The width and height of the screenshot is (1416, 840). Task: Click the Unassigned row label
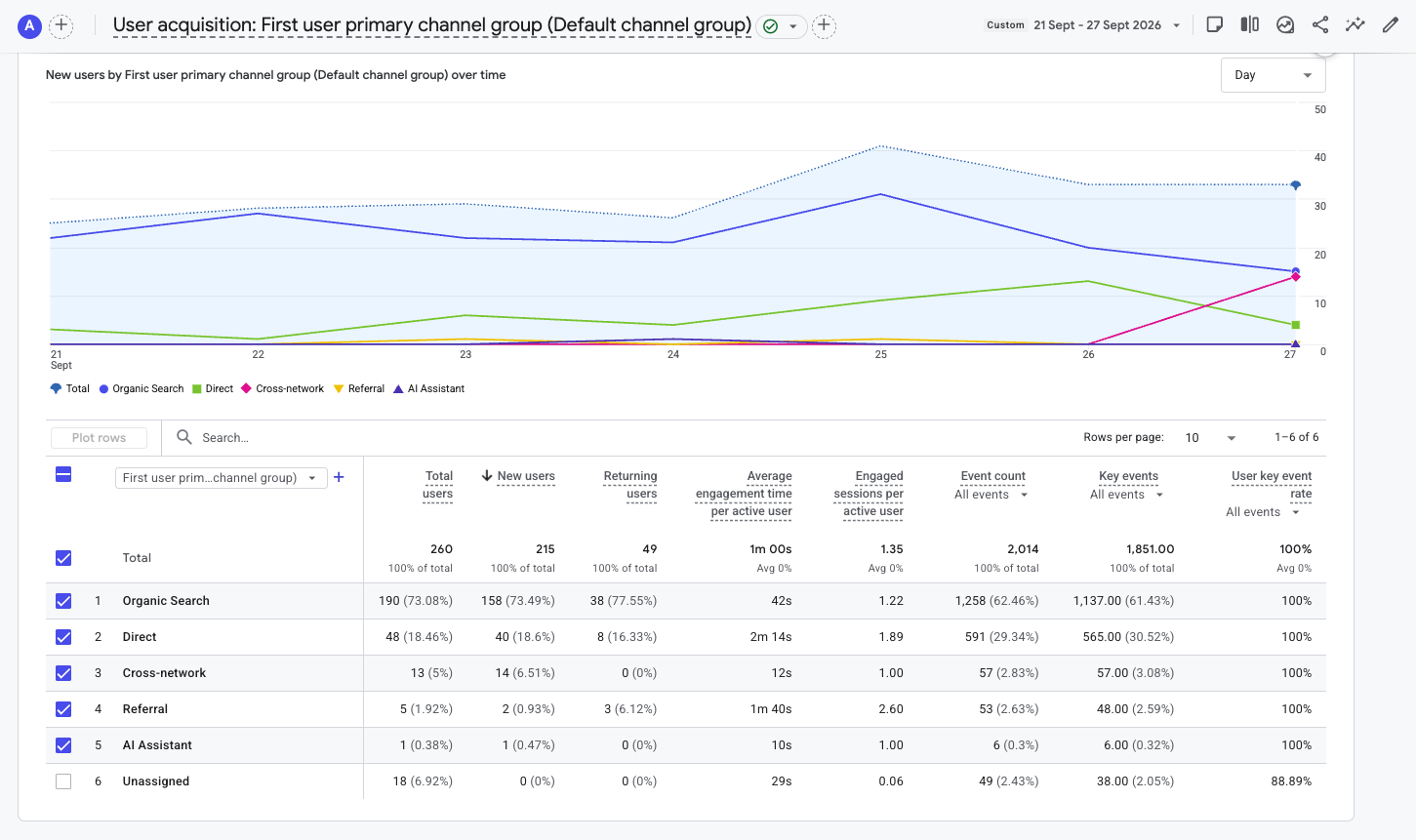156,781
